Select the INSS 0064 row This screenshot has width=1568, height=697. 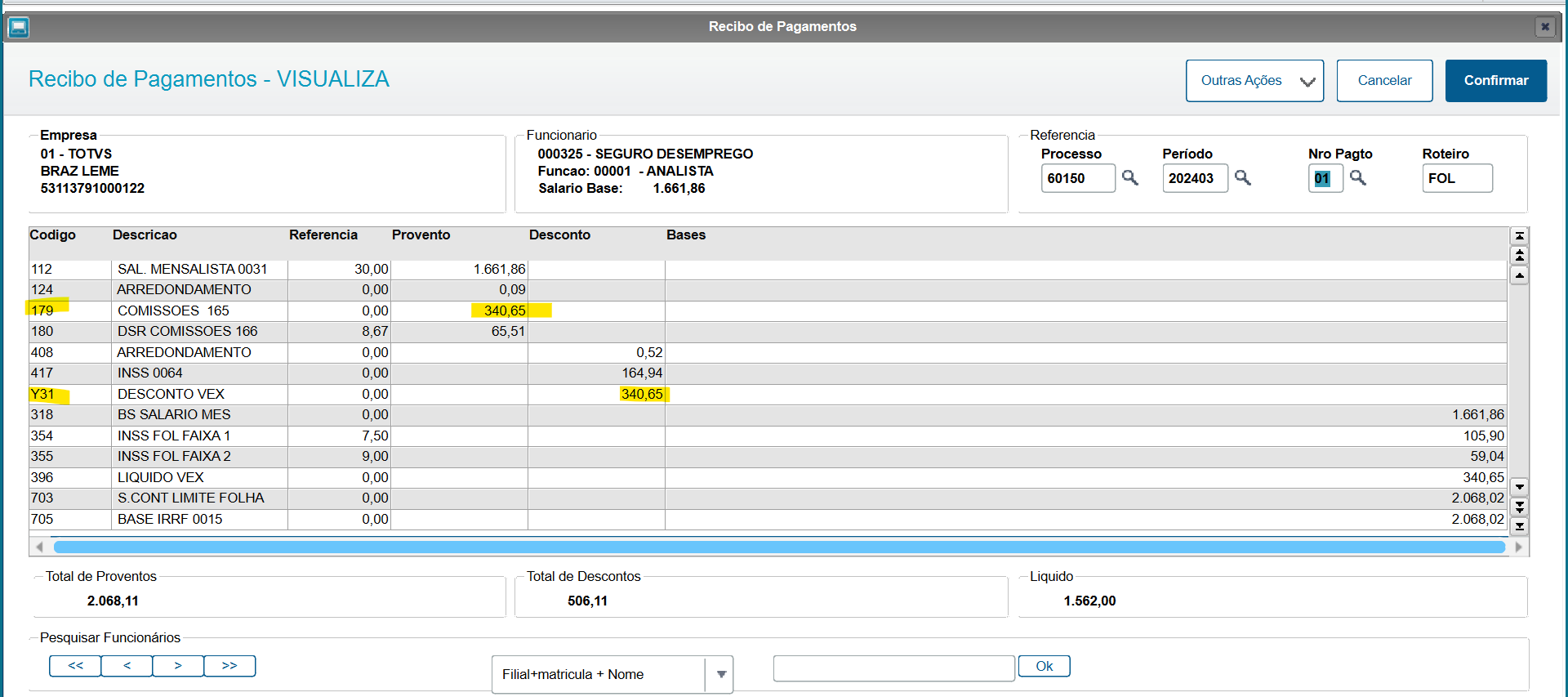768,373
